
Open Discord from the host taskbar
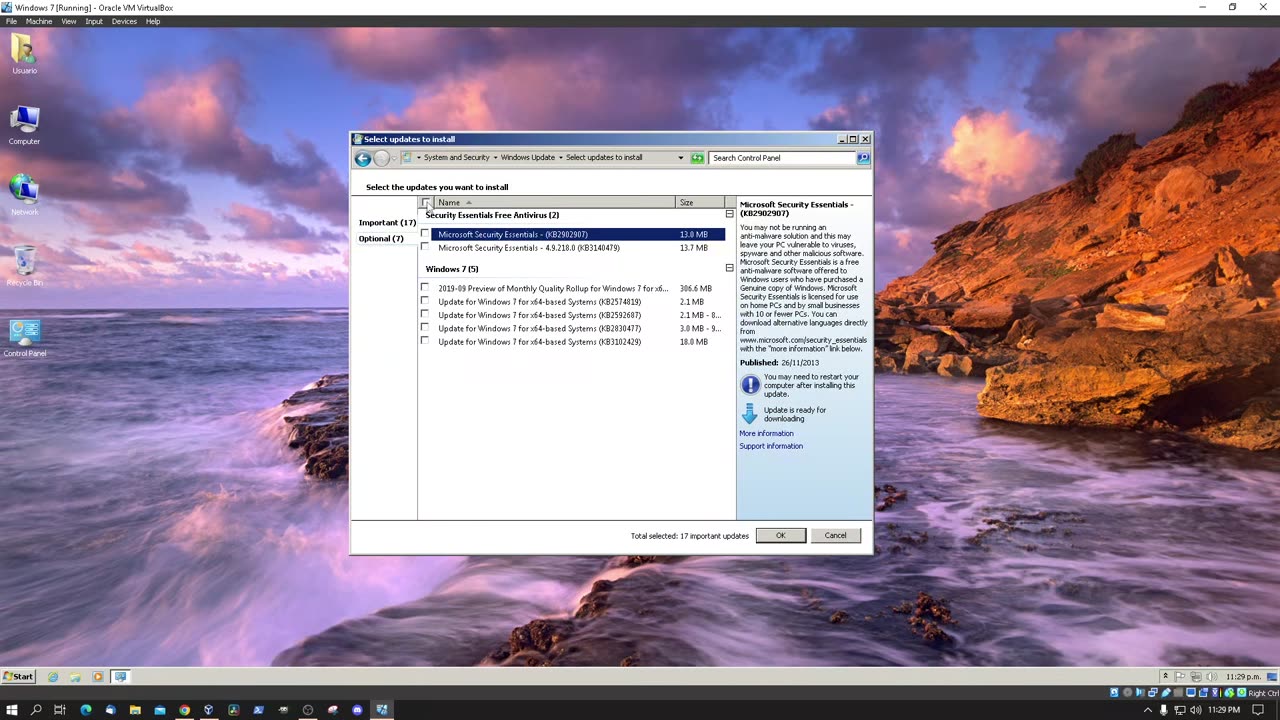(357, 710)
